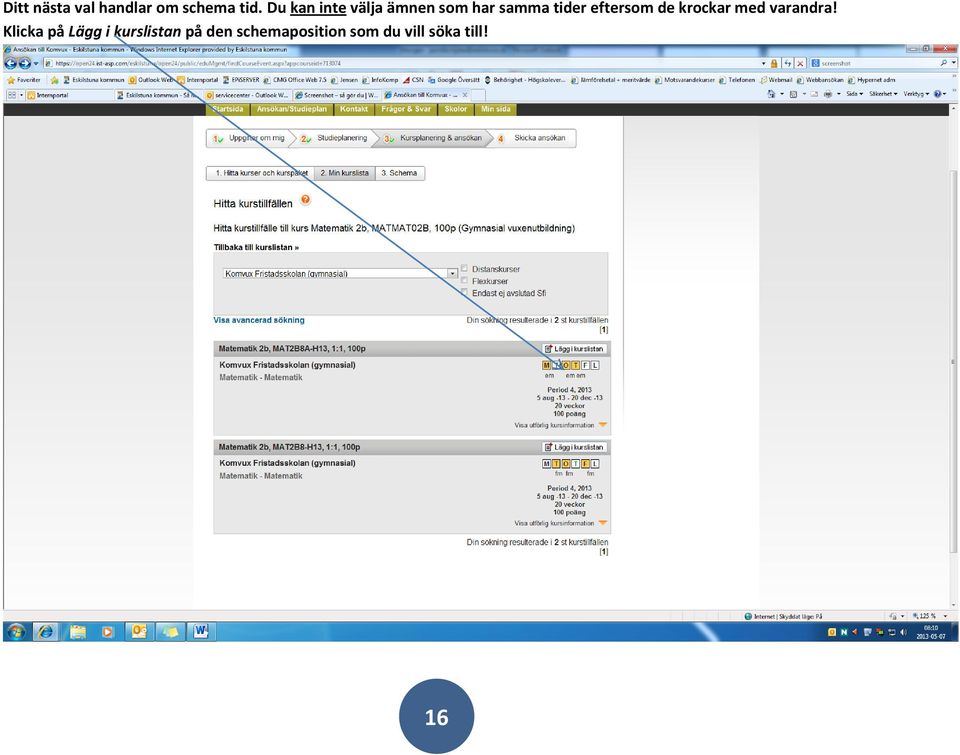Viewport: 960px width, 755px height.
Task: Switch to the 3. Schema tab
Action: (x=399, y=173)
